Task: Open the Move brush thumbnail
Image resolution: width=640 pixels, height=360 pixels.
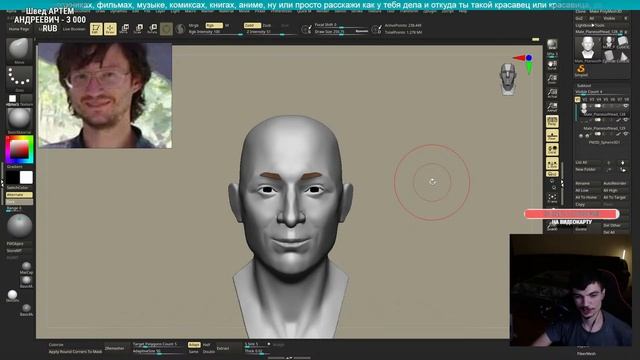Action: coord(19,51)
